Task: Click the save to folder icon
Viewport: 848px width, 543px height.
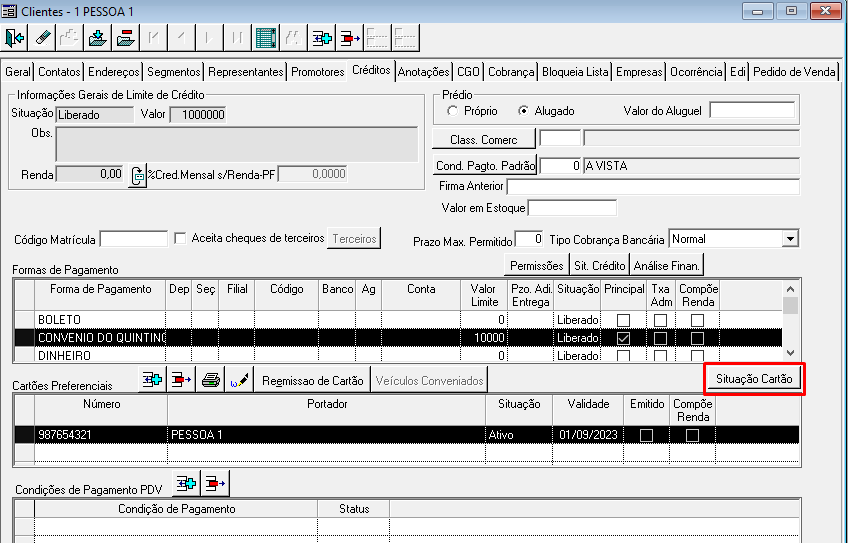Action: (x=98, y=38)
